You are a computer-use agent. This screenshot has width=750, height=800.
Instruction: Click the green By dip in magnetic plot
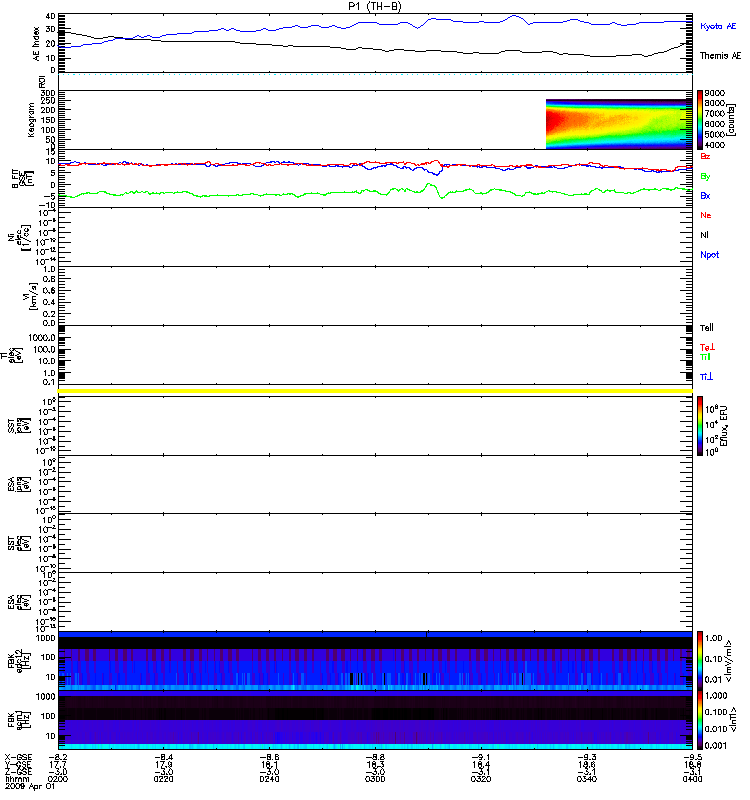[442, 195]
